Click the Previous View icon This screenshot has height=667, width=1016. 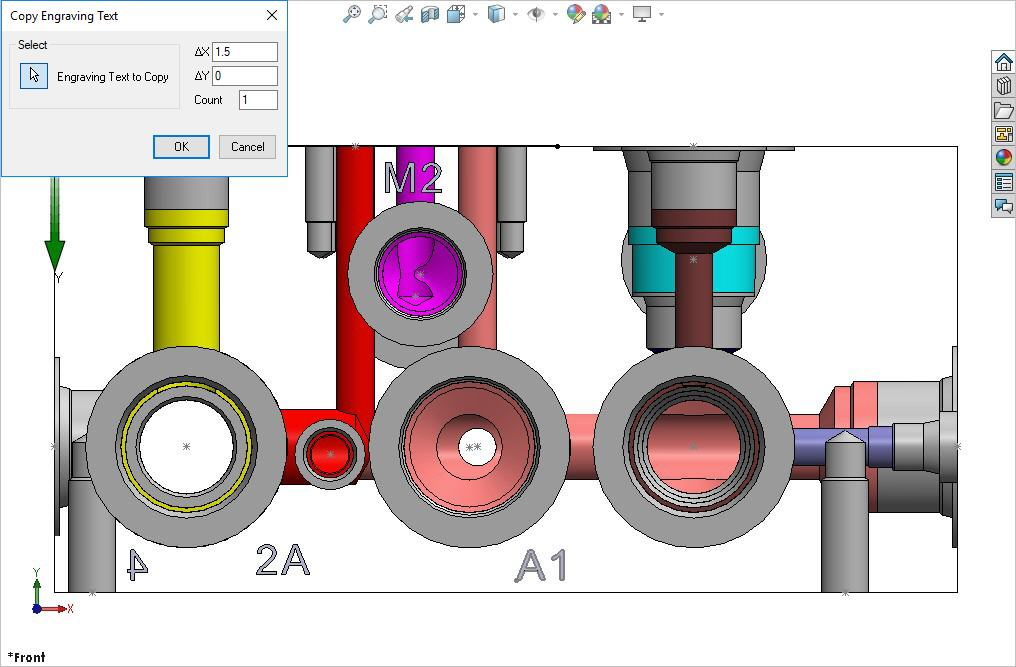coord(404,14)
